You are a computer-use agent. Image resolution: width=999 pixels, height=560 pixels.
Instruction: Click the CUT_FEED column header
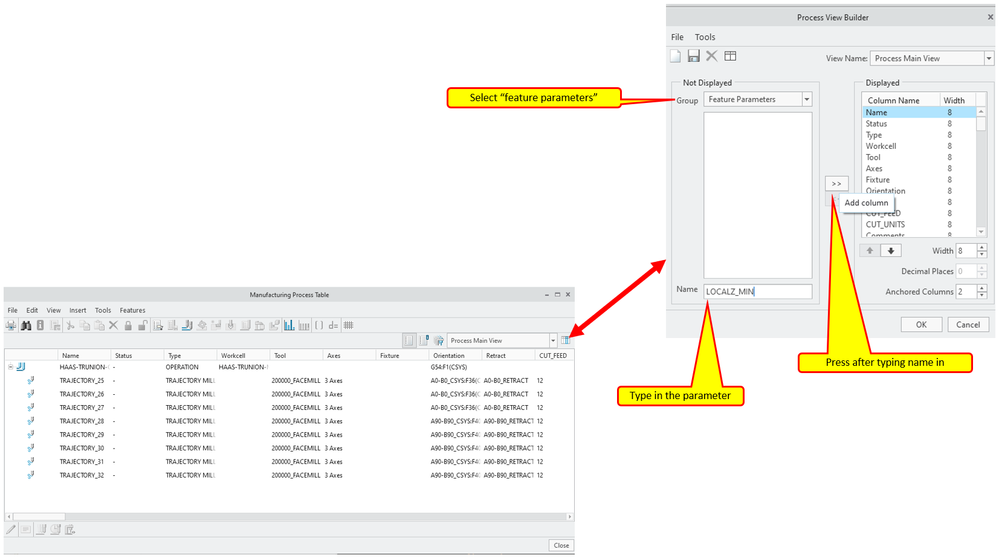coord(553,355)
